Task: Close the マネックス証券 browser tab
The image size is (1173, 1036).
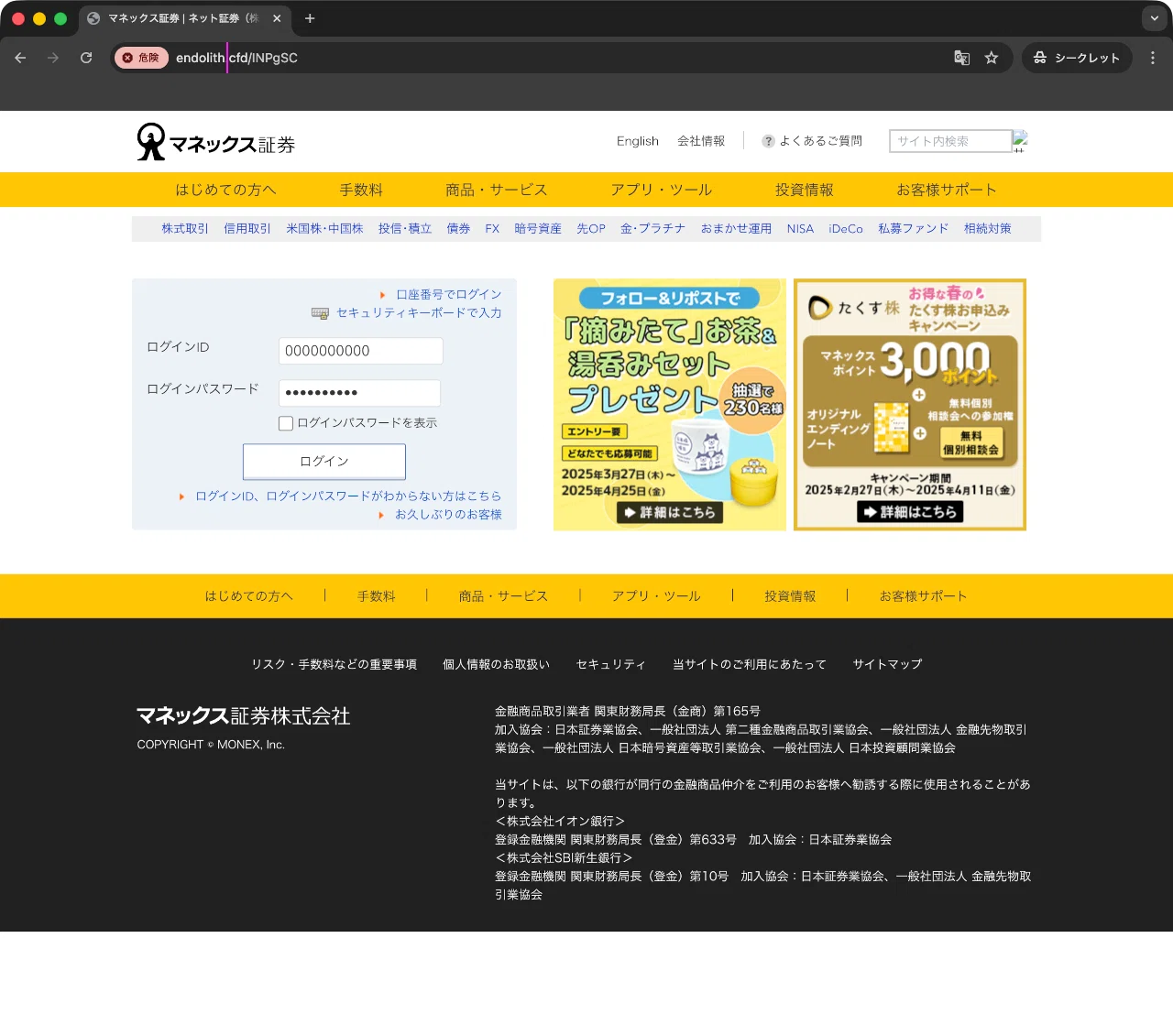Action: tap(277, 18)
